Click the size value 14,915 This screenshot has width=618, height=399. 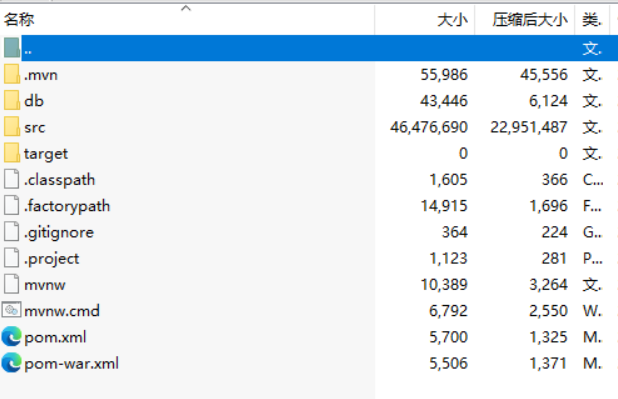coord(444,206)
